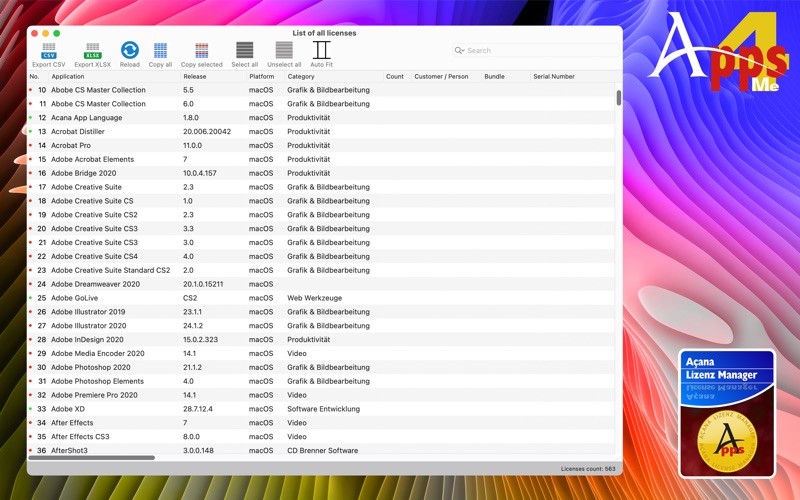Click the Export CSV toolbar icon
800x500 pixels.
[49, 51]
